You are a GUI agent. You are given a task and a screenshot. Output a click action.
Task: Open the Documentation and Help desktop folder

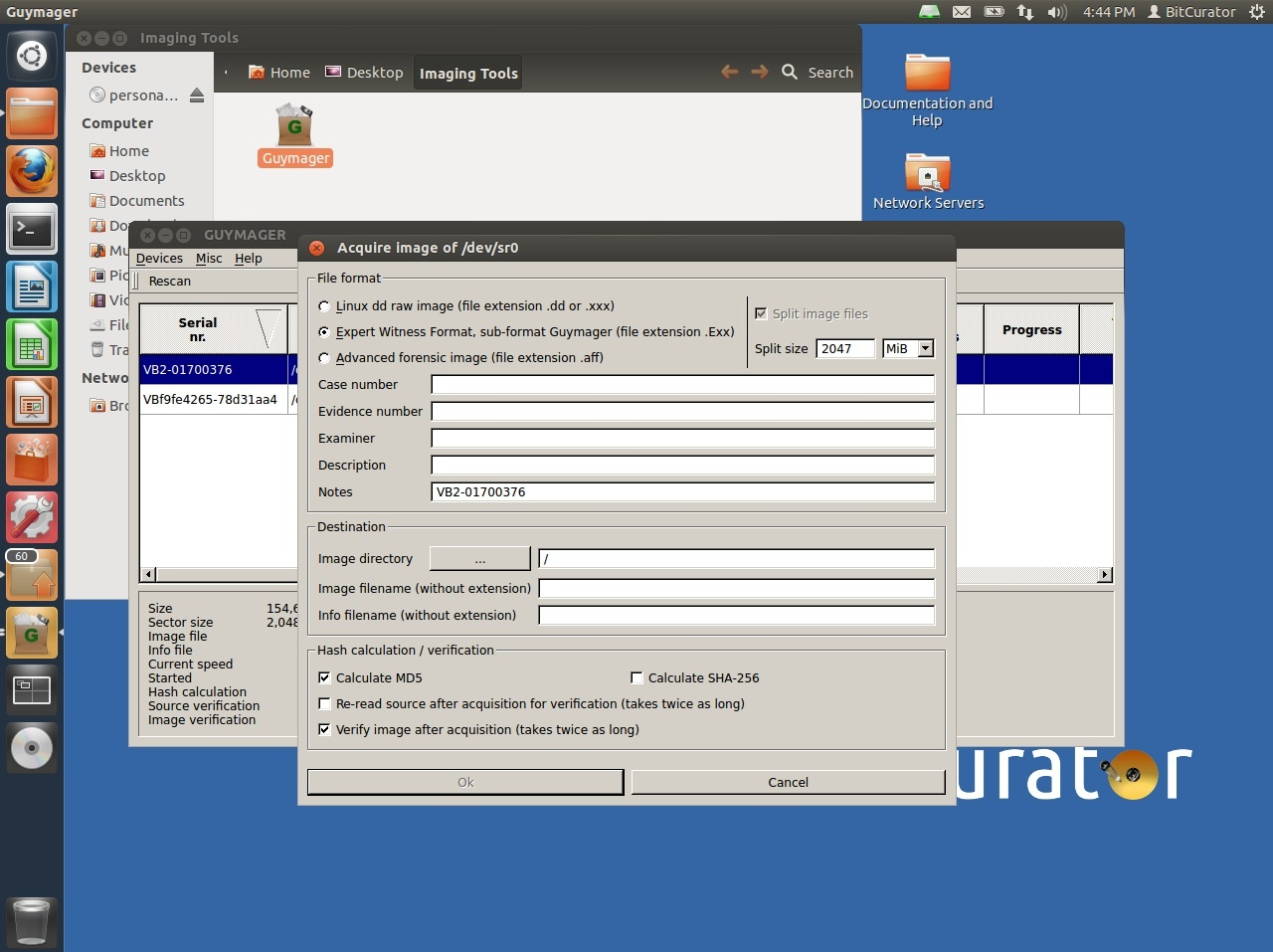pyautogui.click(x=927, y=91)
